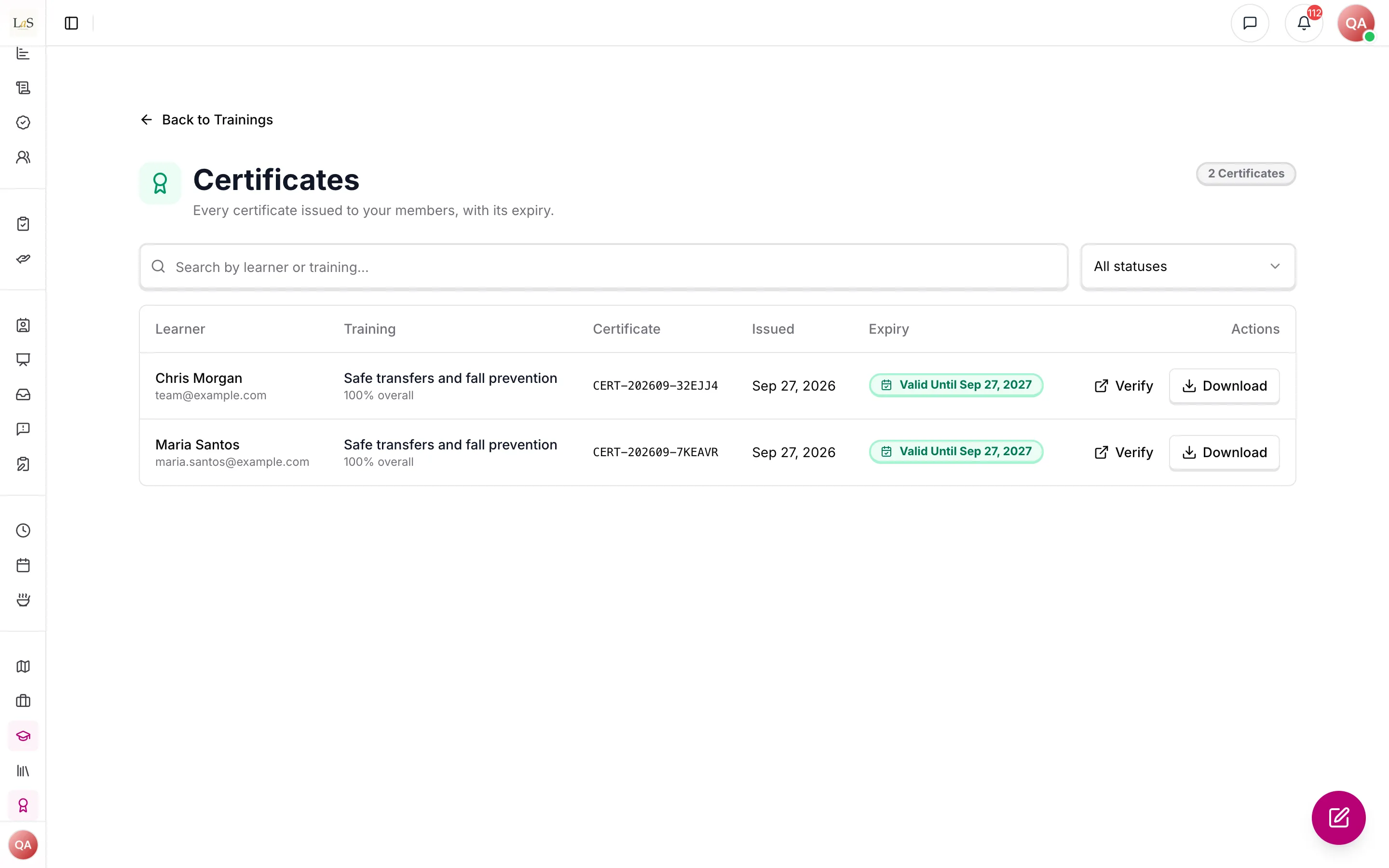Click the Learner column header
Screen dimensions: 1389x868
pyautogui.click(x=179, y=329)
